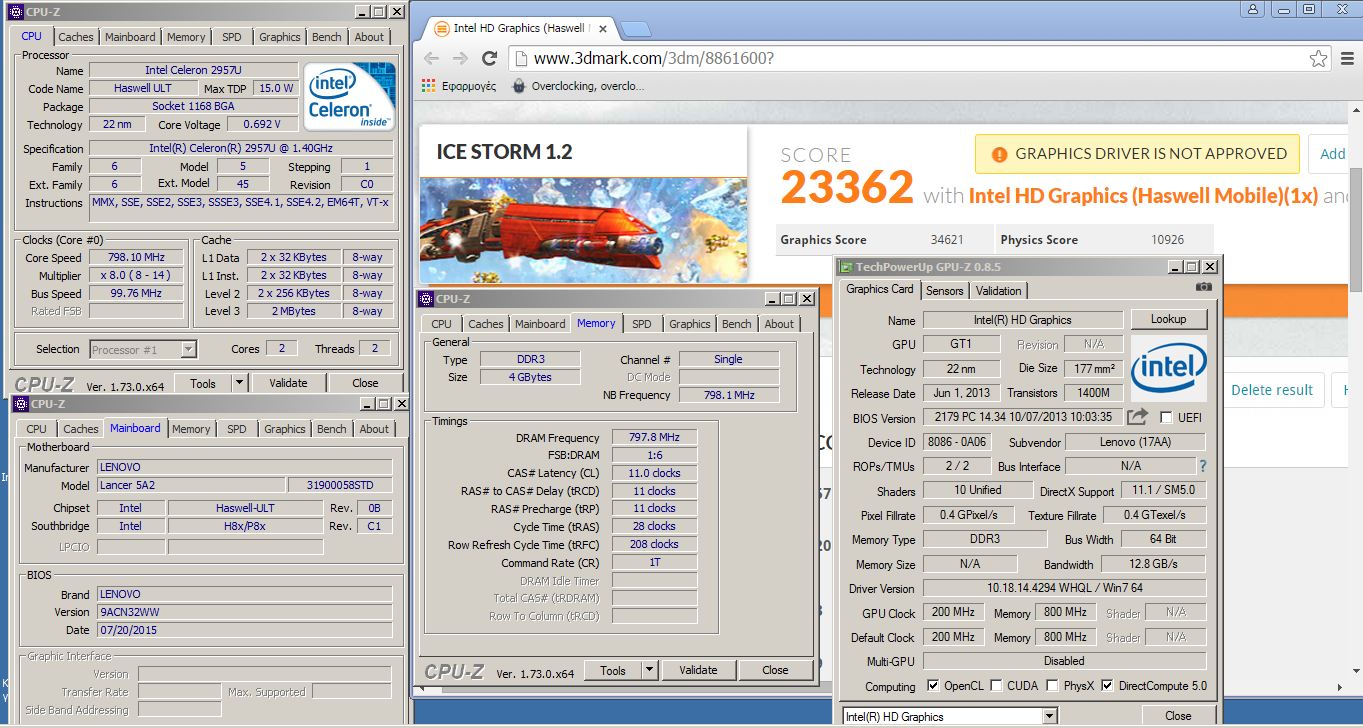Click Tools button in CPU-Z Memory window
Screen dimensions: 1363x728
pos(613,670)
